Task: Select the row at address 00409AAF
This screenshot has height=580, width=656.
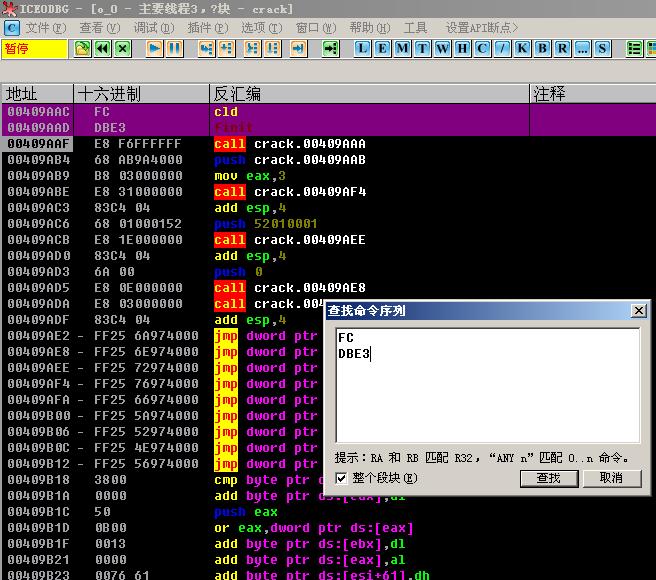Action: (x=328, y=144)
